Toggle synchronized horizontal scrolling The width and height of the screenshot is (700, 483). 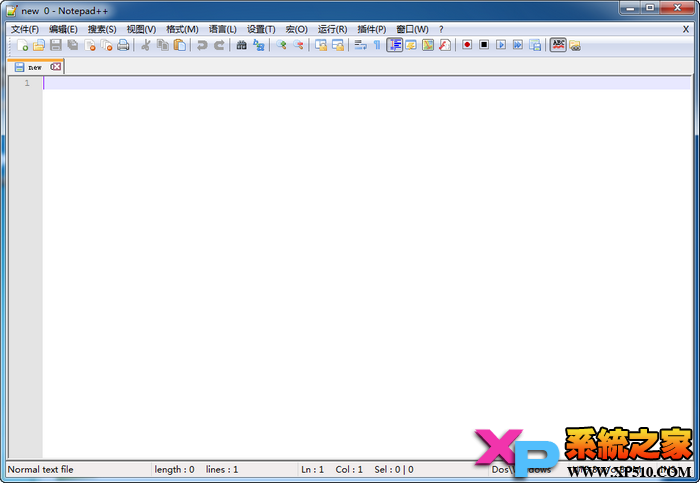[338, 45]
